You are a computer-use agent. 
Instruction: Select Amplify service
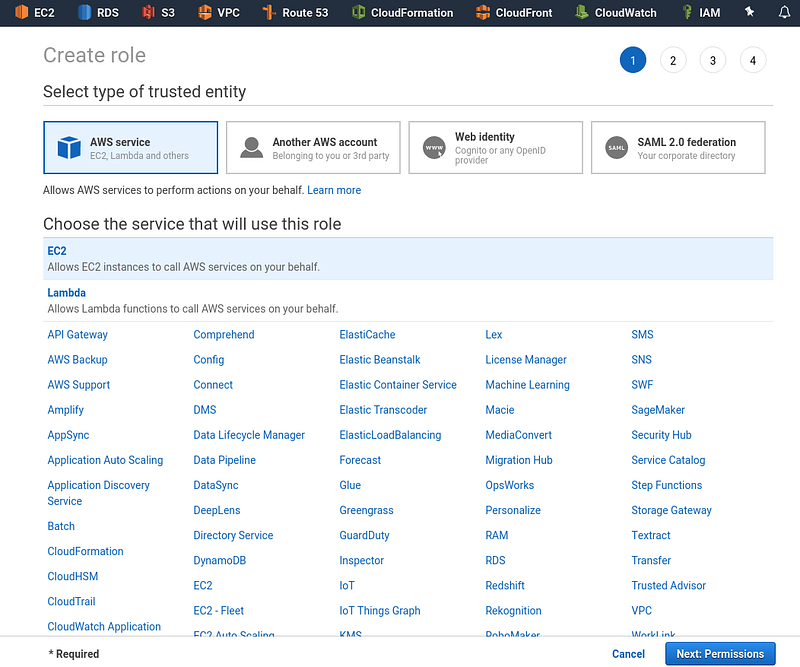pyautogui.click(x=65, y=410)
